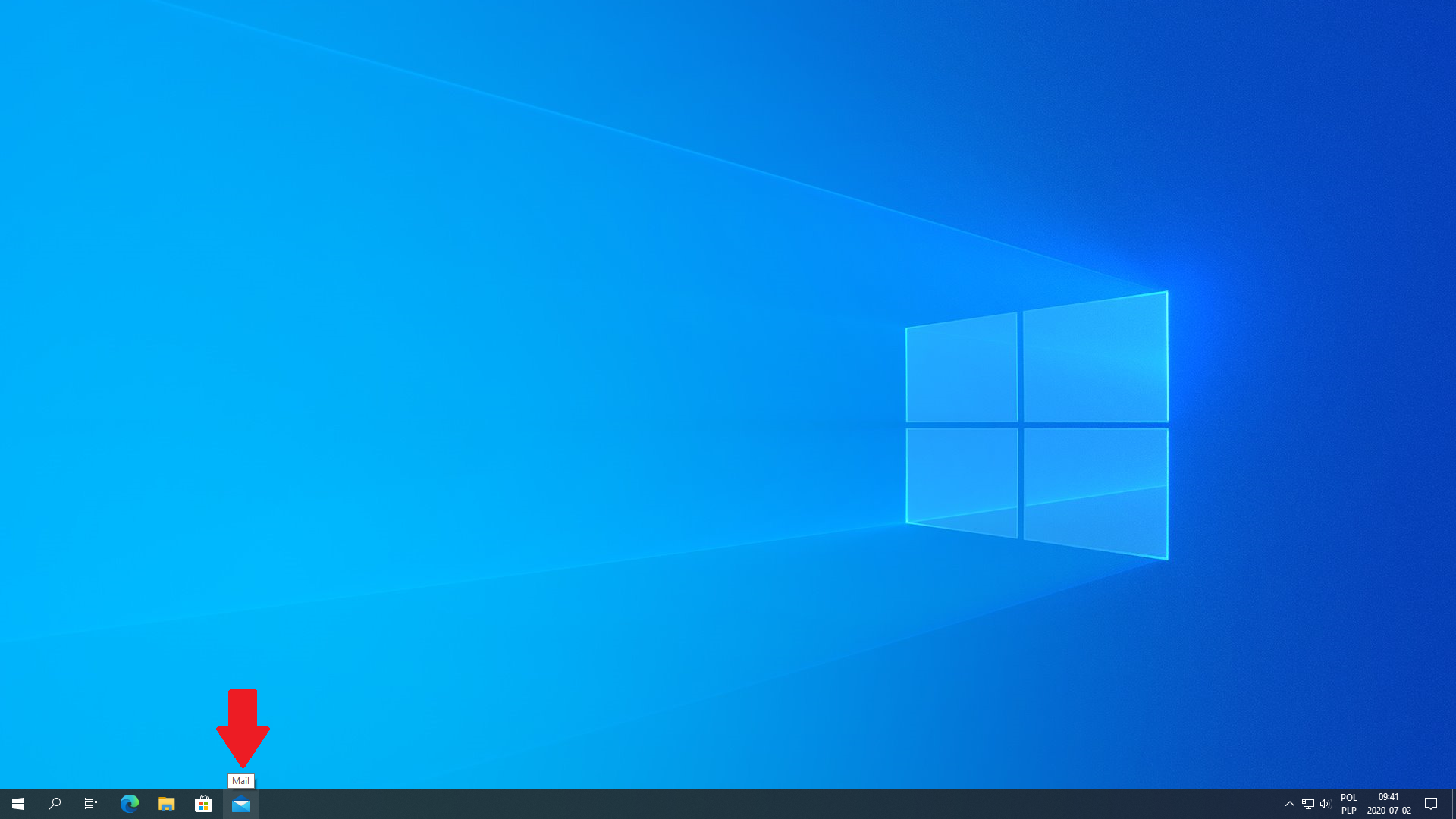
Task: Launch Microsoft Store from the taskbar
Action: (203, 804)
